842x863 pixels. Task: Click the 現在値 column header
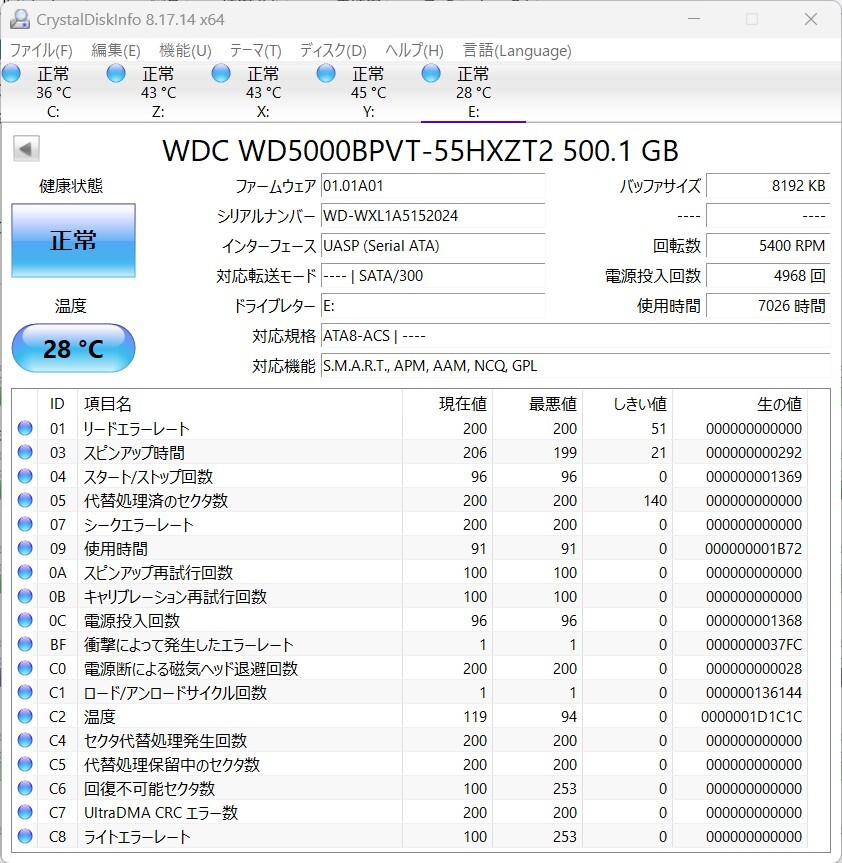pos(447,404)
